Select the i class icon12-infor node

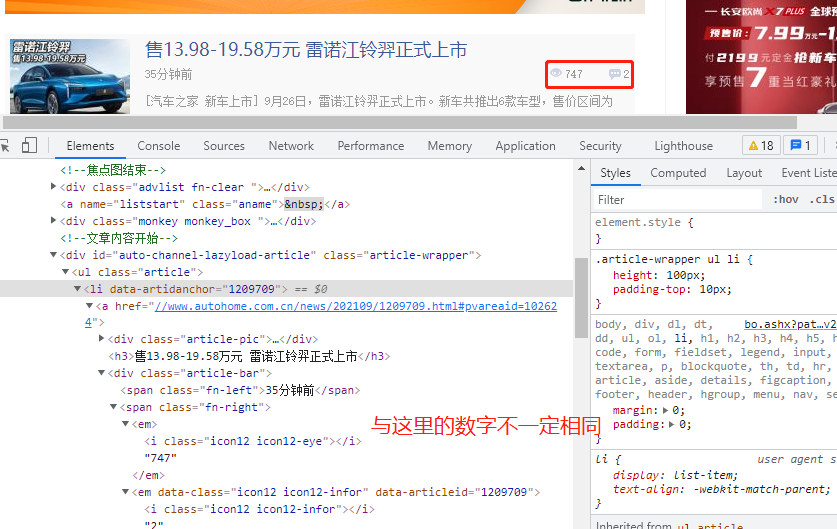tap(259, 509)
